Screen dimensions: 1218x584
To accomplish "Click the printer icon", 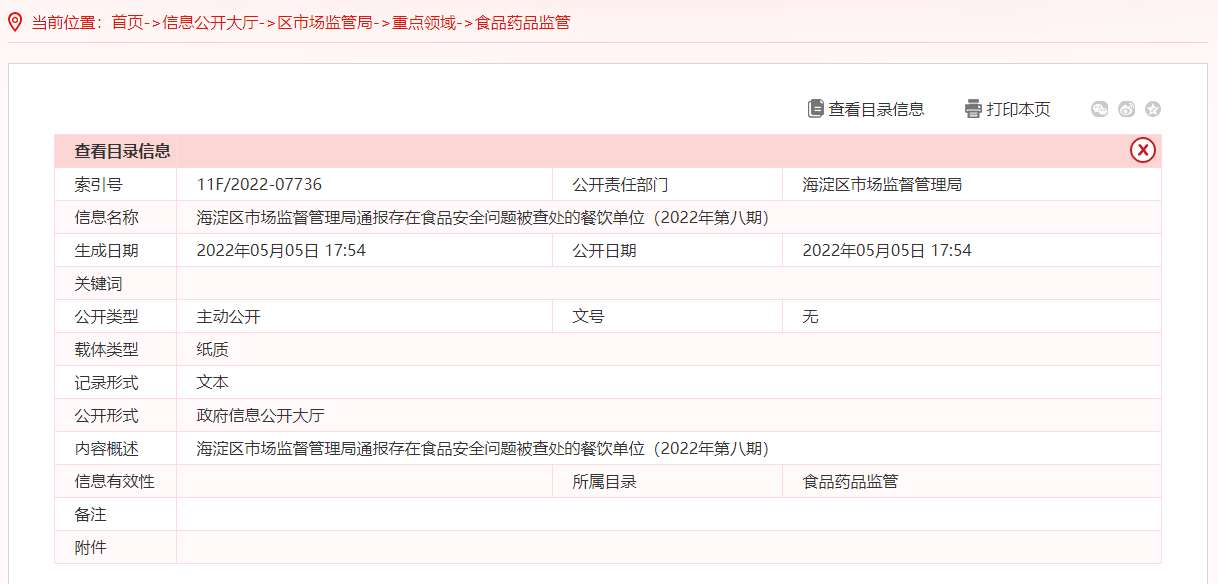I will pos(973,109).
